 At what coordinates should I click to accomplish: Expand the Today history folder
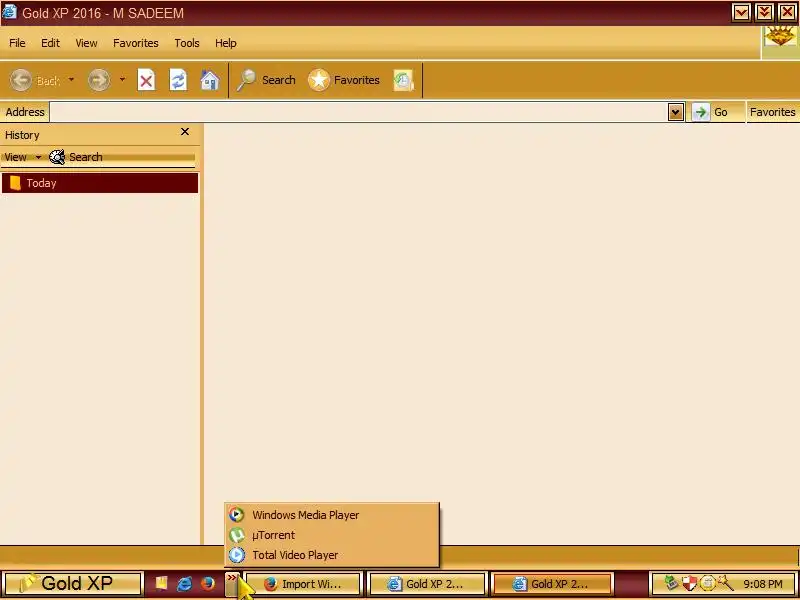100,183
